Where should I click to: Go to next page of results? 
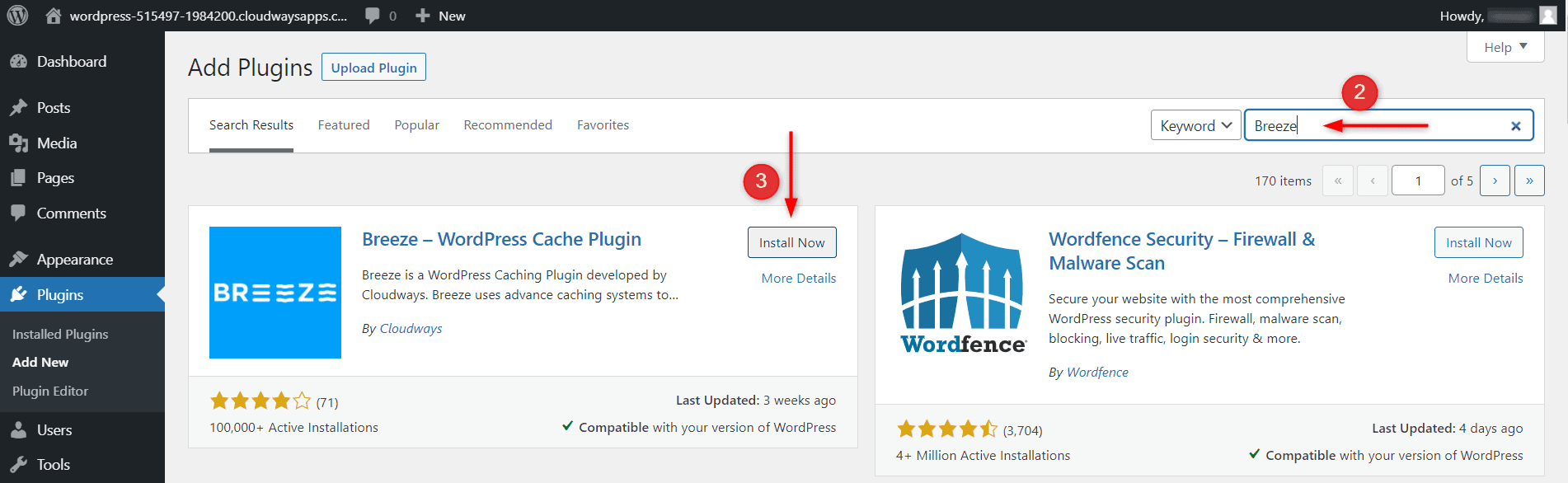(x=1495, y=181)
